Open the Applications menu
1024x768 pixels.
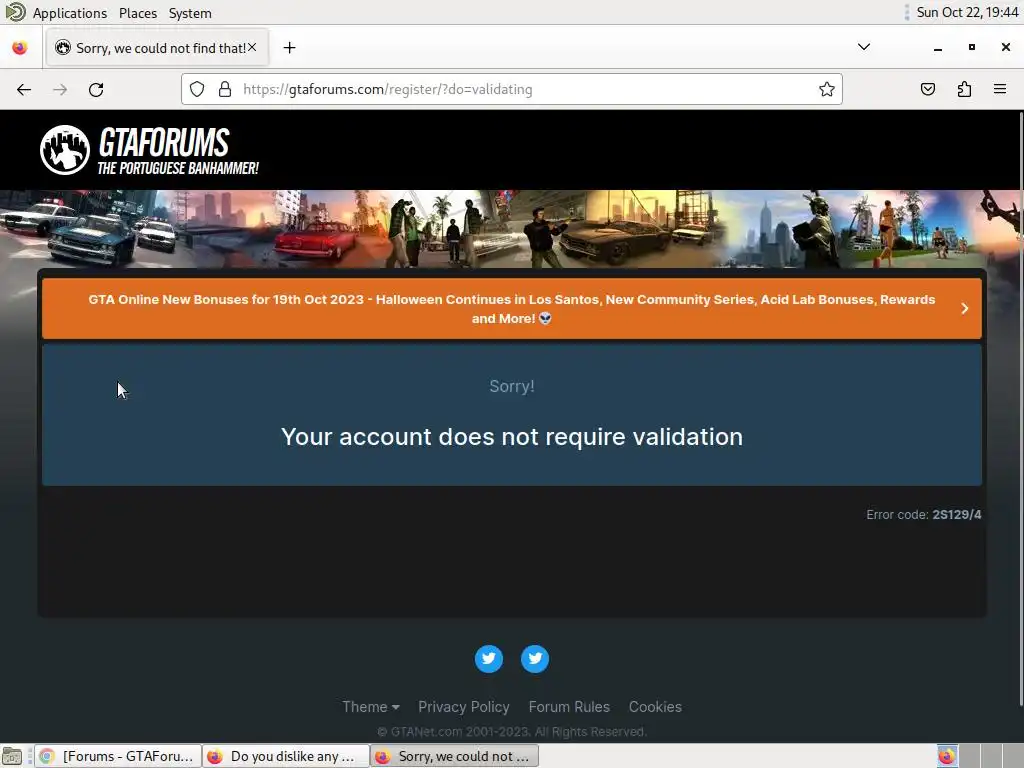pyautogui.click(x=70, y=13)
